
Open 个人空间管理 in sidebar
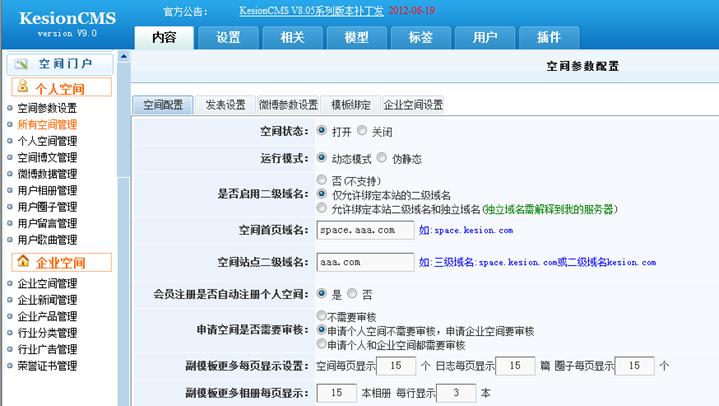tap(47, 141)
